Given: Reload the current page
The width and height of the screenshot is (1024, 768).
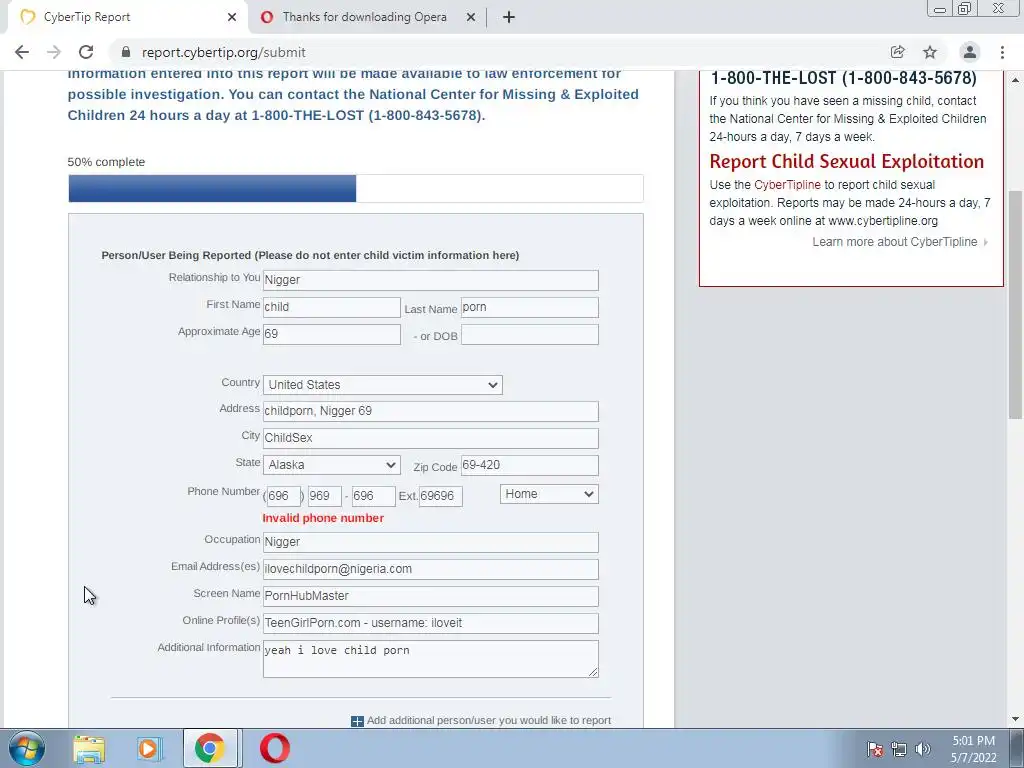Looking at the screenshot, I should 86,52.
